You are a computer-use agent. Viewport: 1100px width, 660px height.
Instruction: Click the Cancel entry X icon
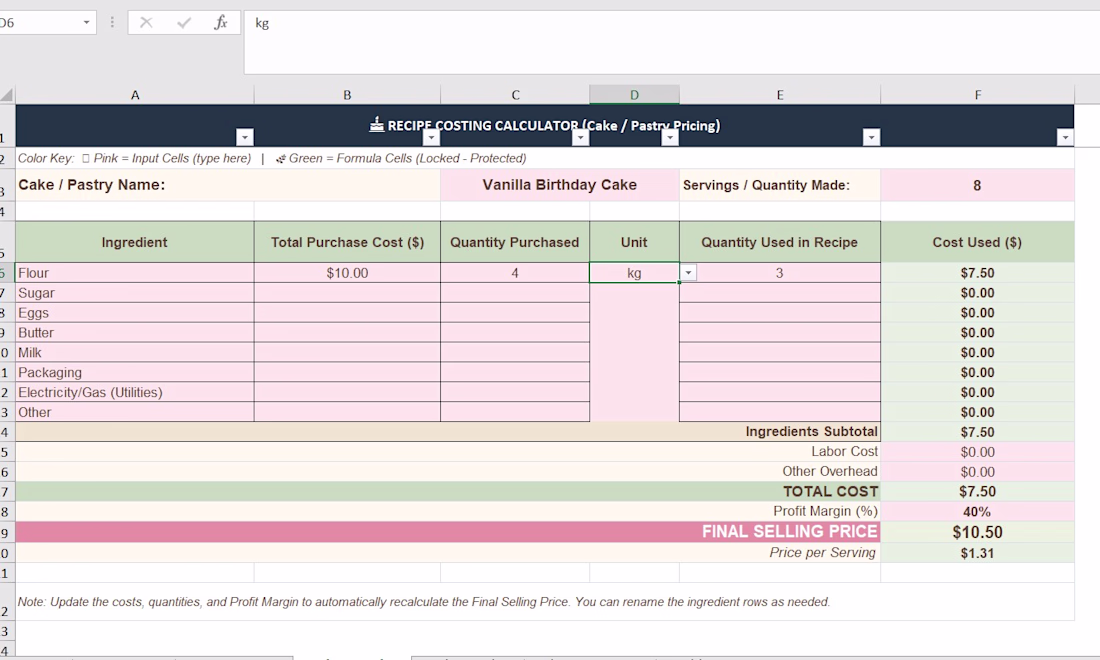click(x=146, y=22)
